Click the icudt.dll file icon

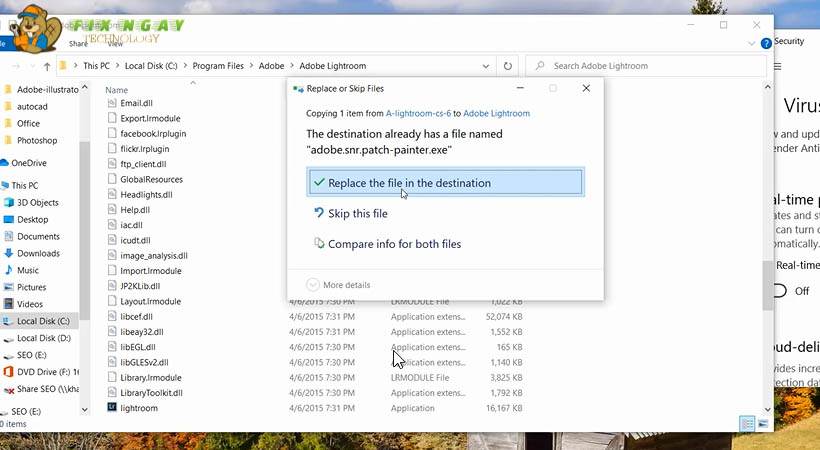point(111,240)
